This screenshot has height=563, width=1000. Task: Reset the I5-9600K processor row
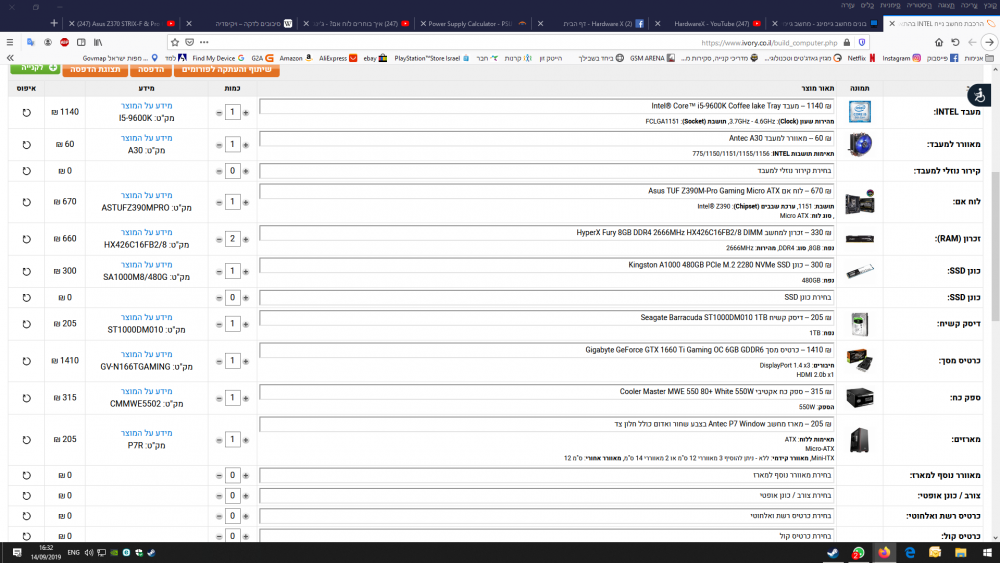[x=26, y=112]
